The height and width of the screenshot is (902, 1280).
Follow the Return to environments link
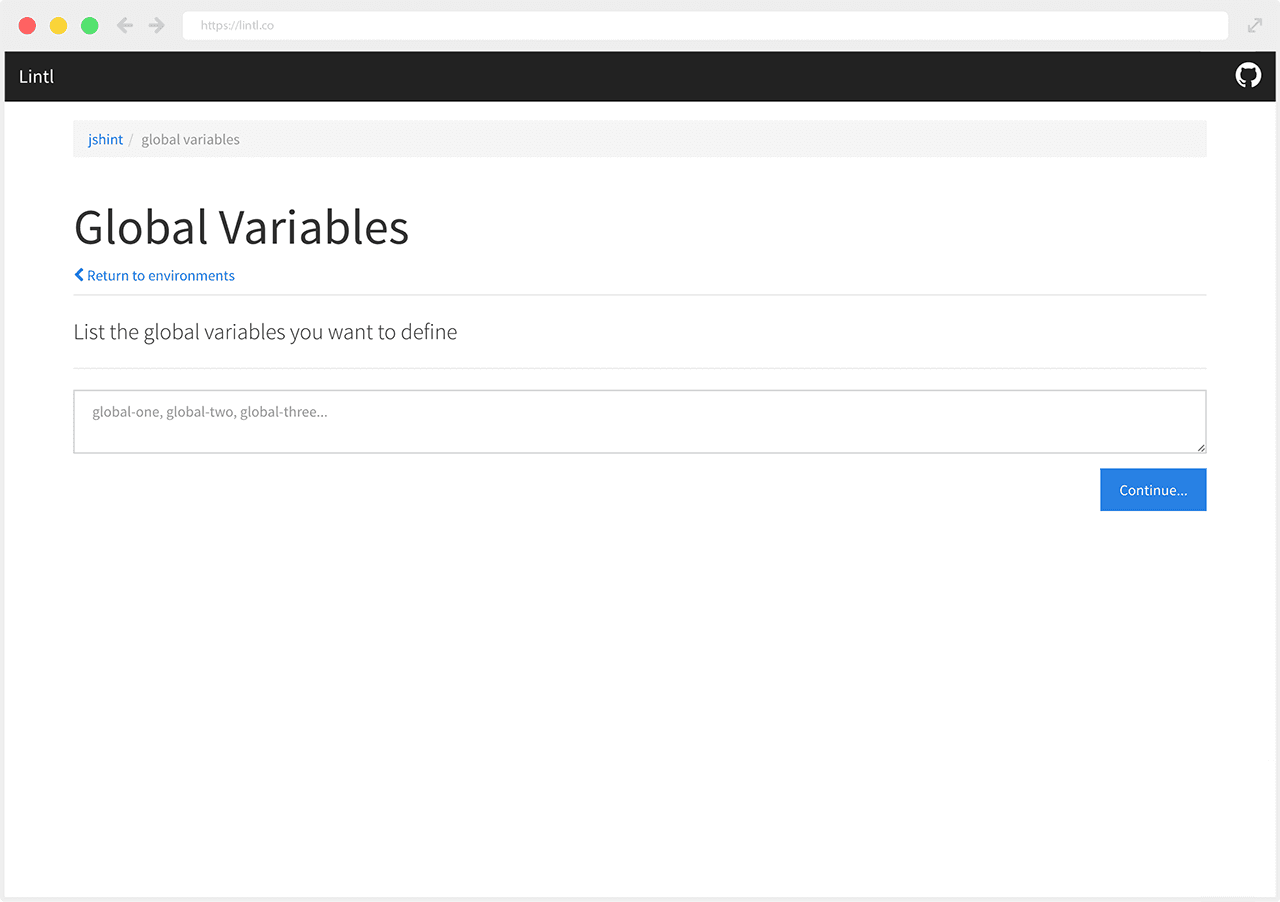(x=160, y=275)
